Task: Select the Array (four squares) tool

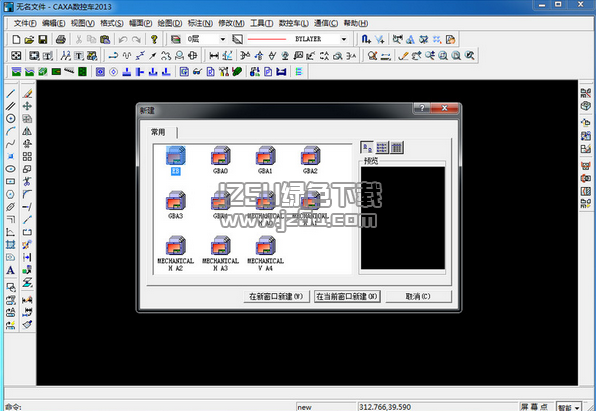Action: (x=27, y=156)
